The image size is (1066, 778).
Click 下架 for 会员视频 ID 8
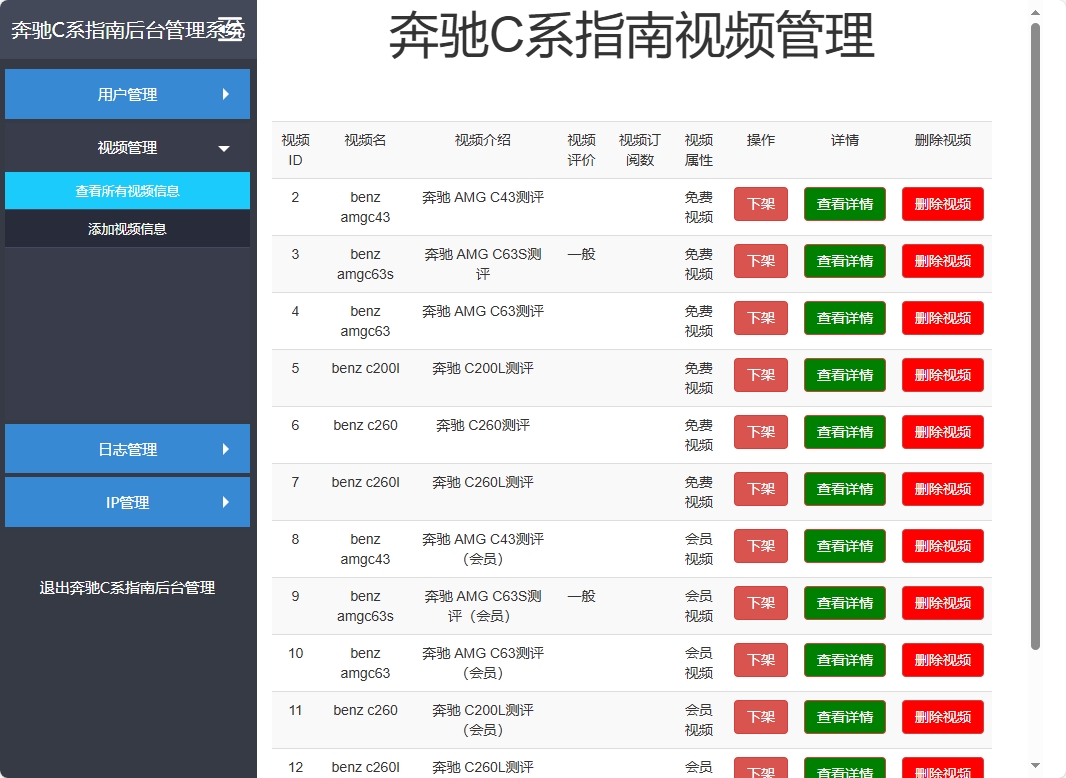coord(760,546)
